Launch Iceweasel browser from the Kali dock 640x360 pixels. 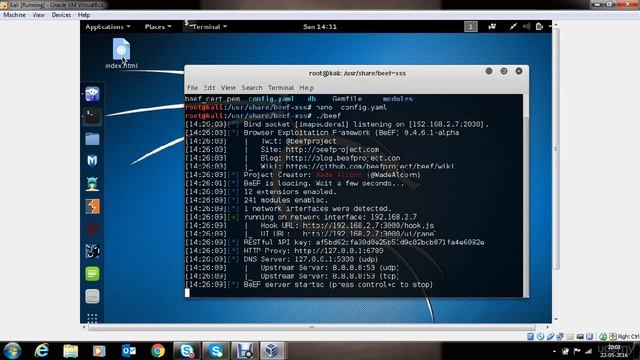point(92,94)
